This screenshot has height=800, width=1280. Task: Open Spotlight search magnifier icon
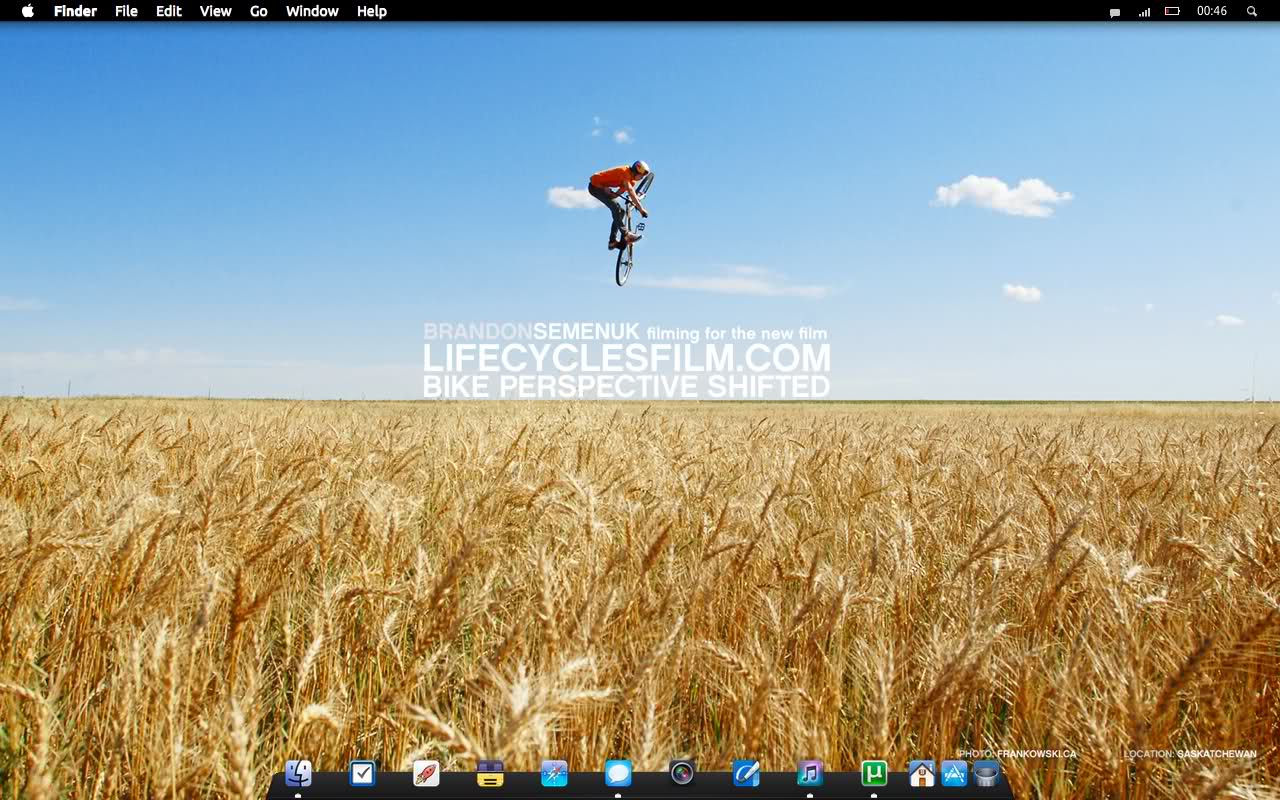pos(1252,11)
